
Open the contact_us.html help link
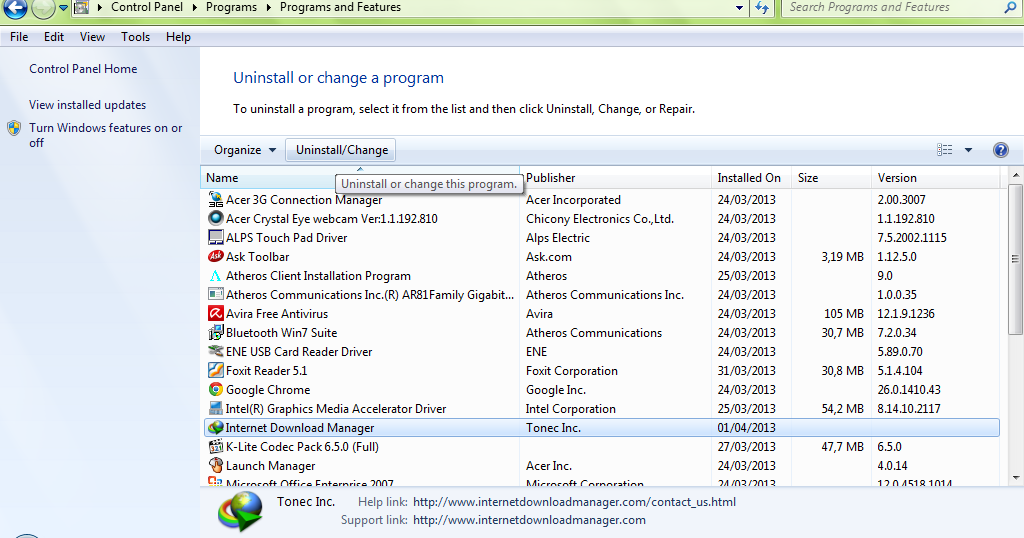click(574, 502)
